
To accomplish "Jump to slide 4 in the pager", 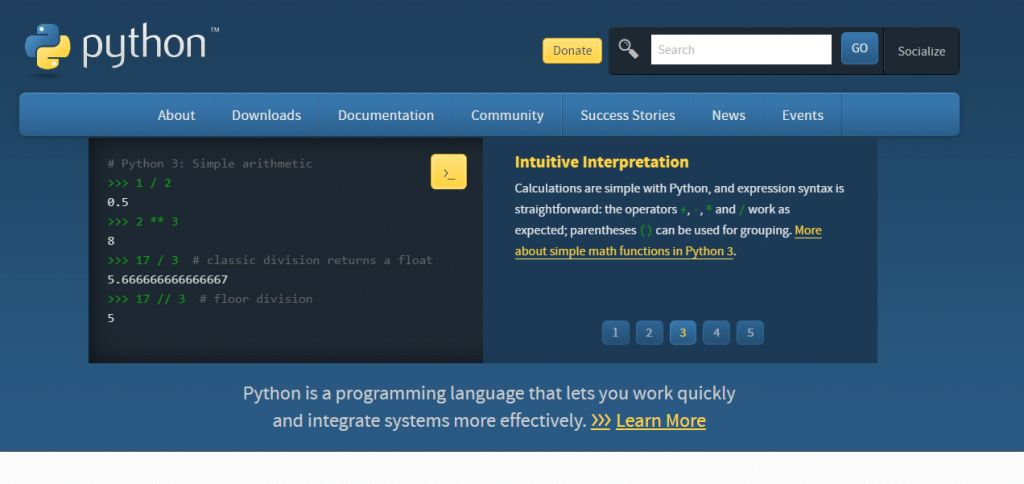I will [716, 332].
